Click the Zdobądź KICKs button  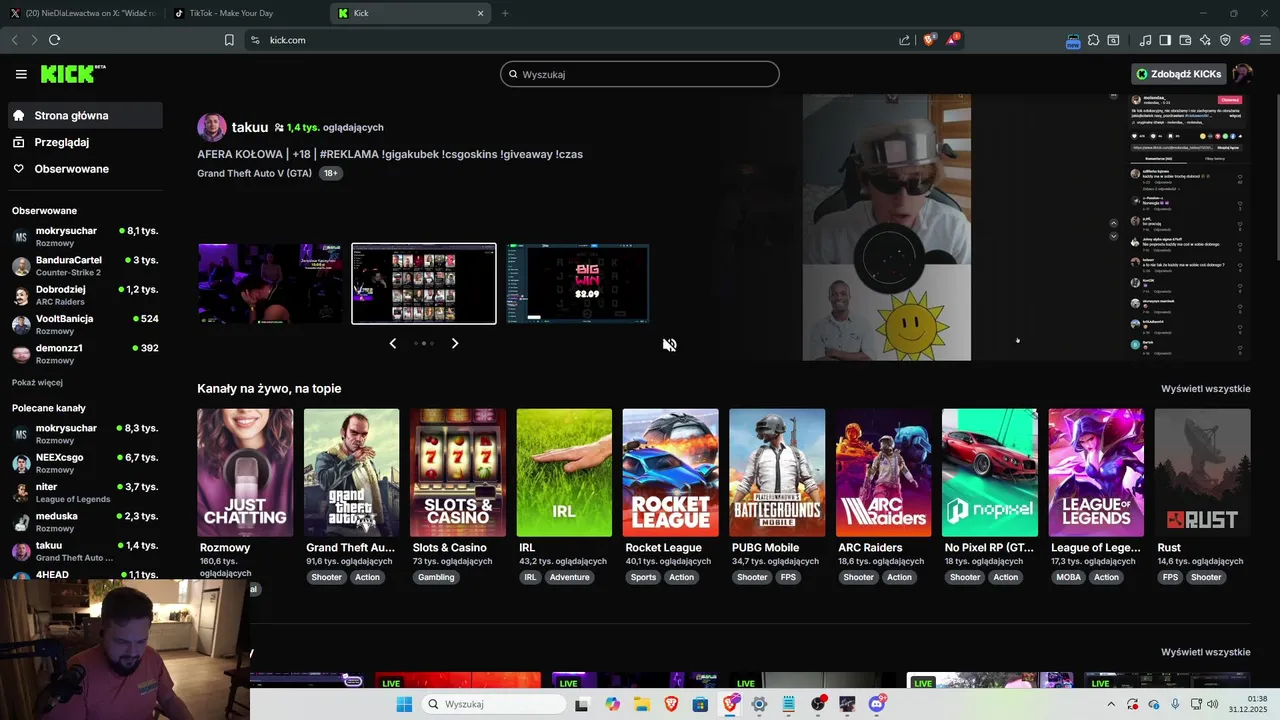point(1179,74)
